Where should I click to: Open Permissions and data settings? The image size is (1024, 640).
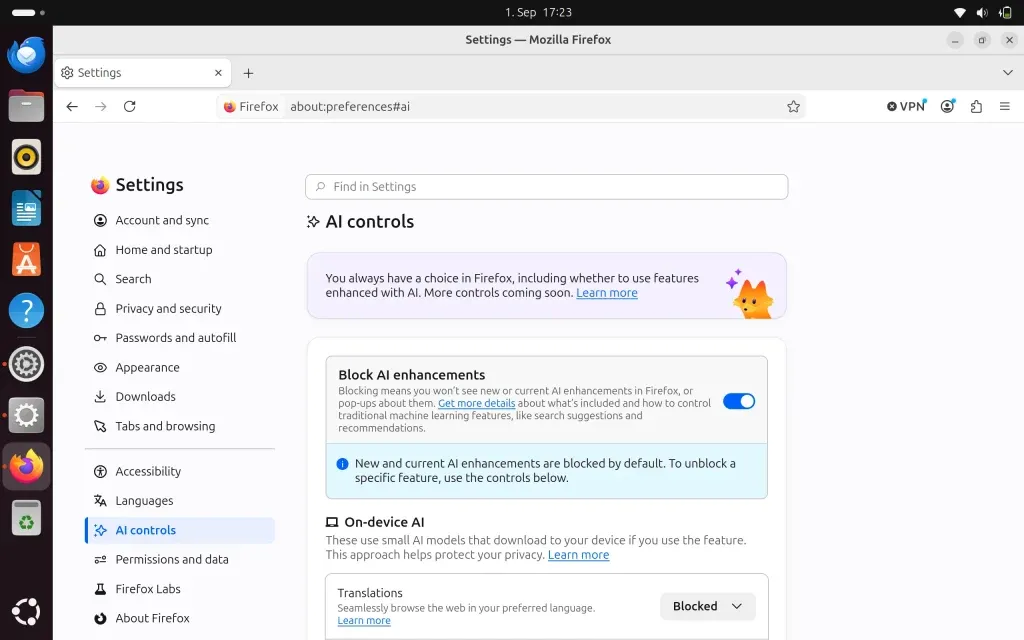(180, 559)
